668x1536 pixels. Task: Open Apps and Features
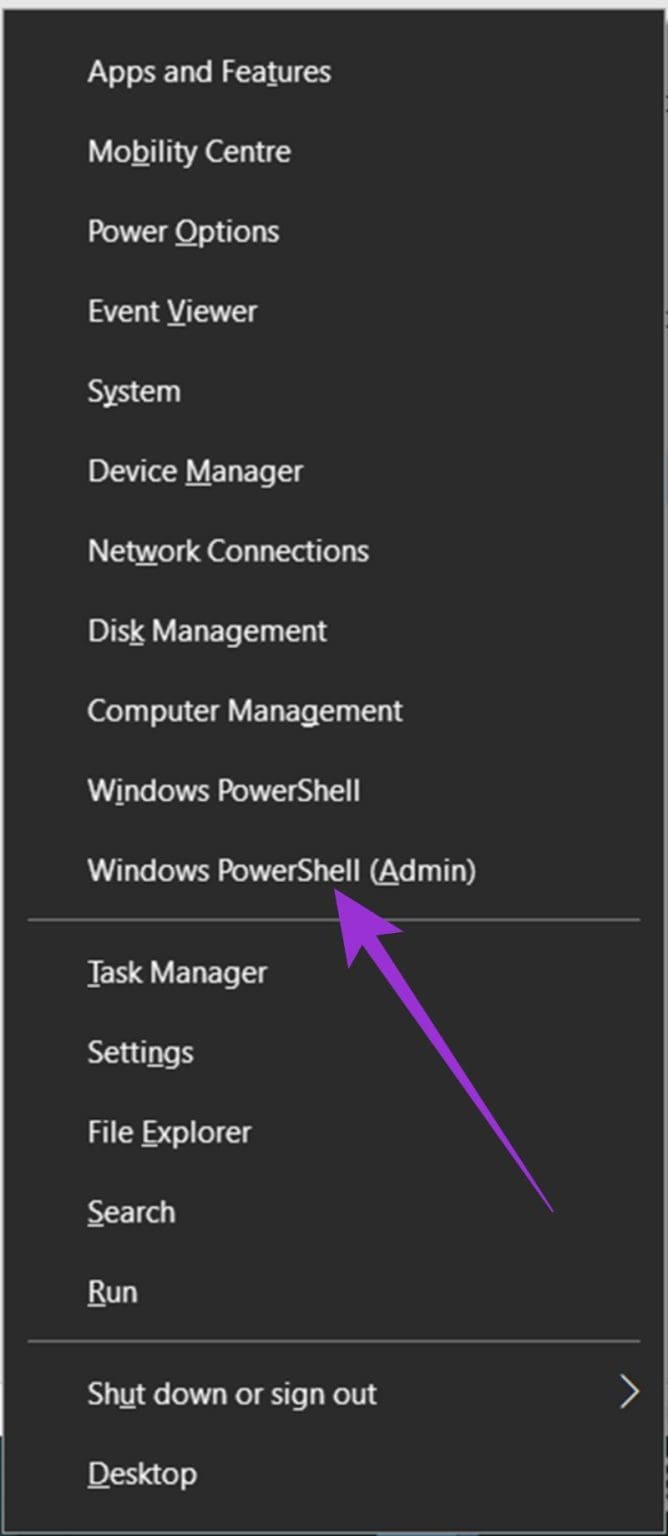tap(209, 71)
